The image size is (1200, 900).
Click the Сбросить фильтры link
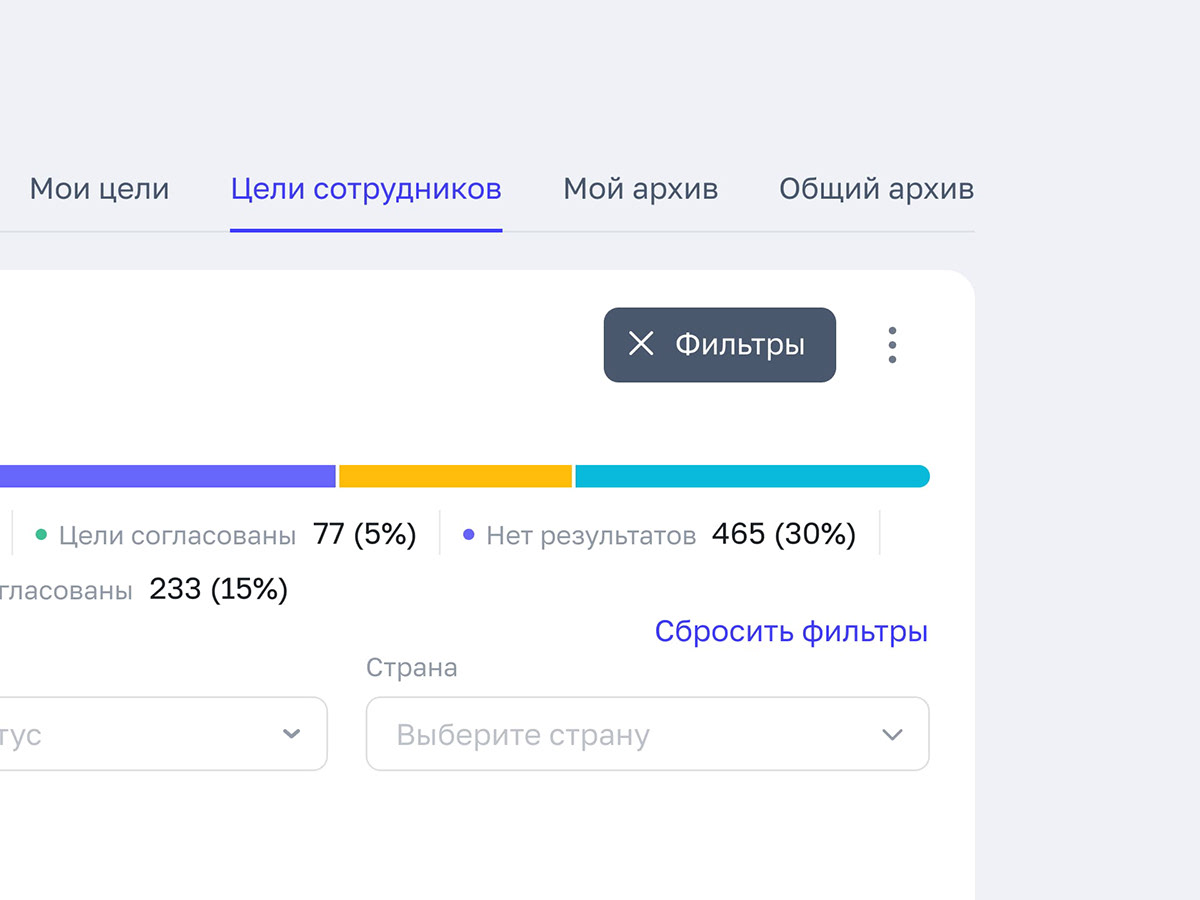[791, 631]
